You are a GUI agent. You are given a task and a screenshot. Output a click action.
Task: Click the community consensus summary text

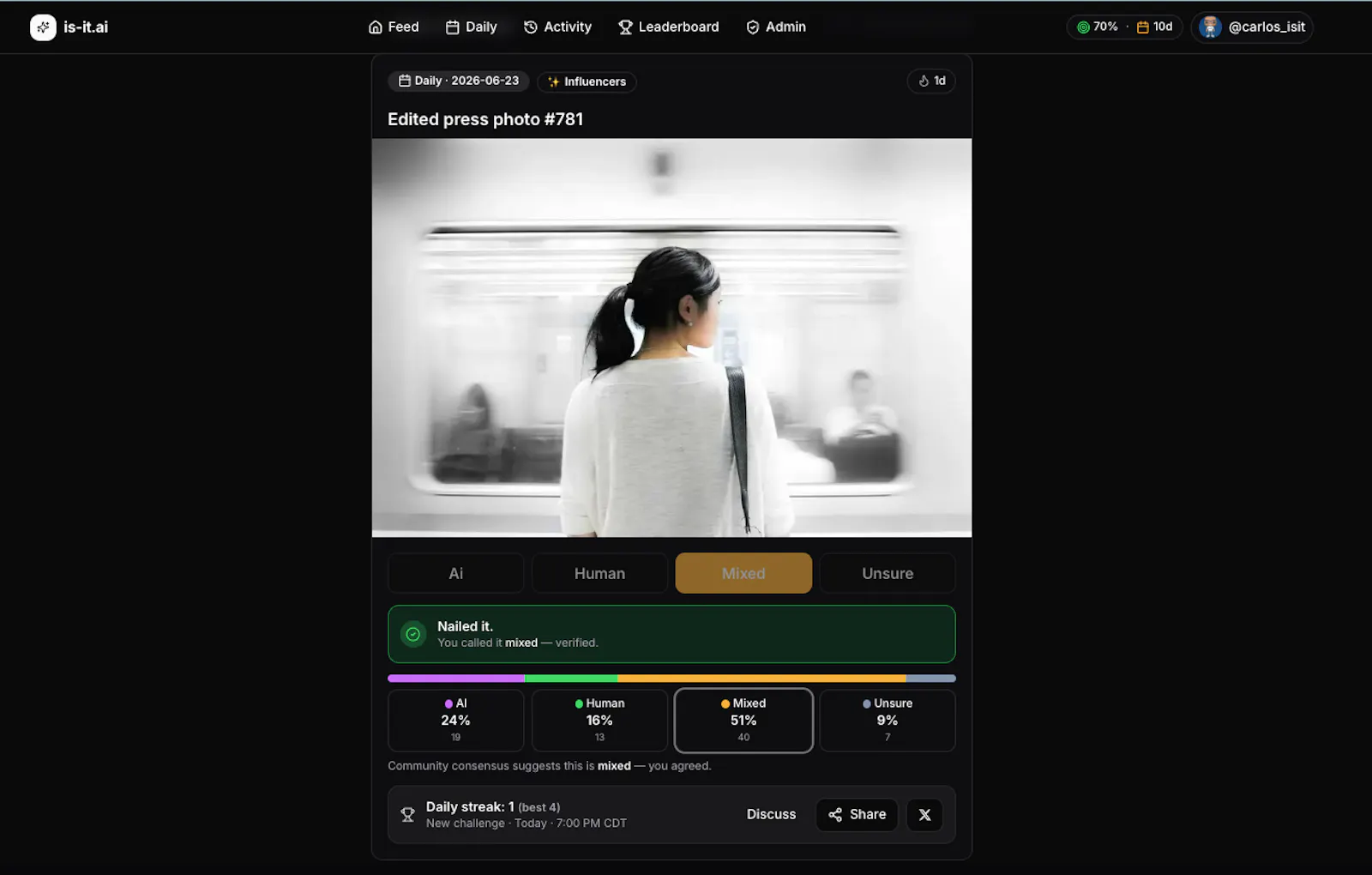(x=550, y=766)
